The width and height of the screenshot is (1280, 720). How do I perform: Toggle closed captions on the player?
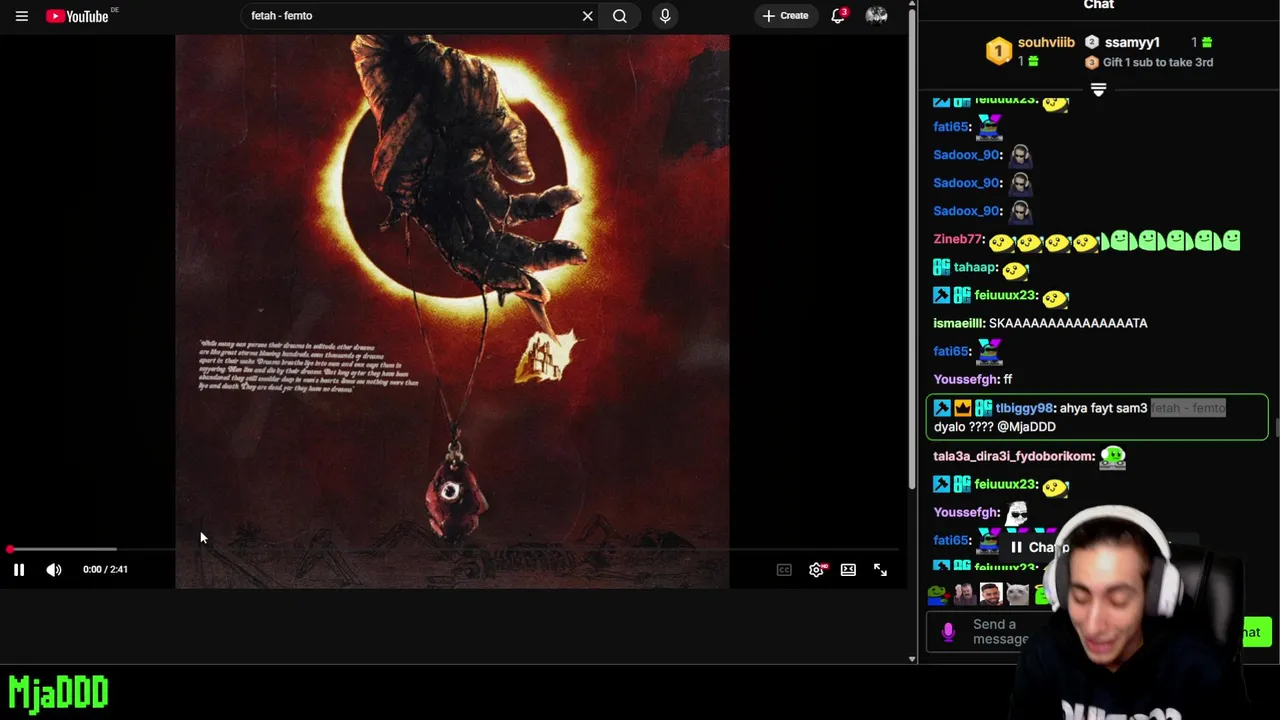tap(784, 570)
